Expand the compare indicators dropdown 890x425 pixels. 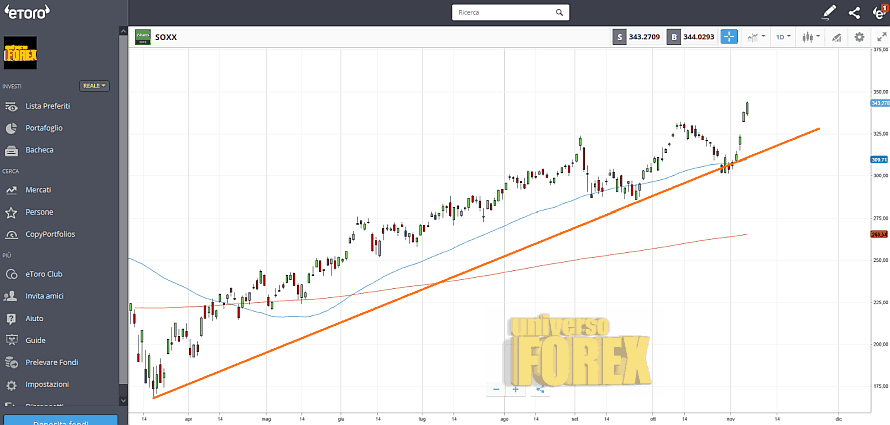coord(756,37)
